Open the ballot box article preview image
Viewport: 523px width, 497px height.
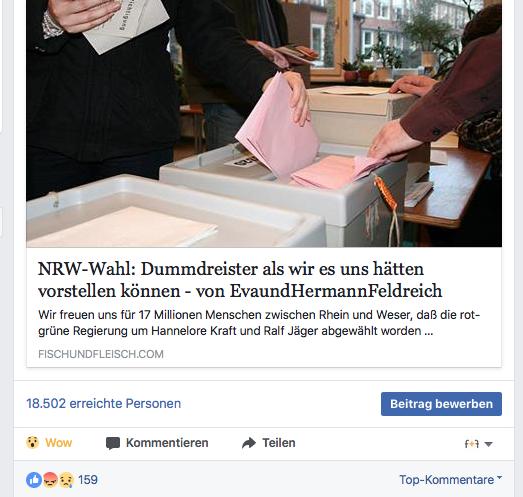pos(264,123)
